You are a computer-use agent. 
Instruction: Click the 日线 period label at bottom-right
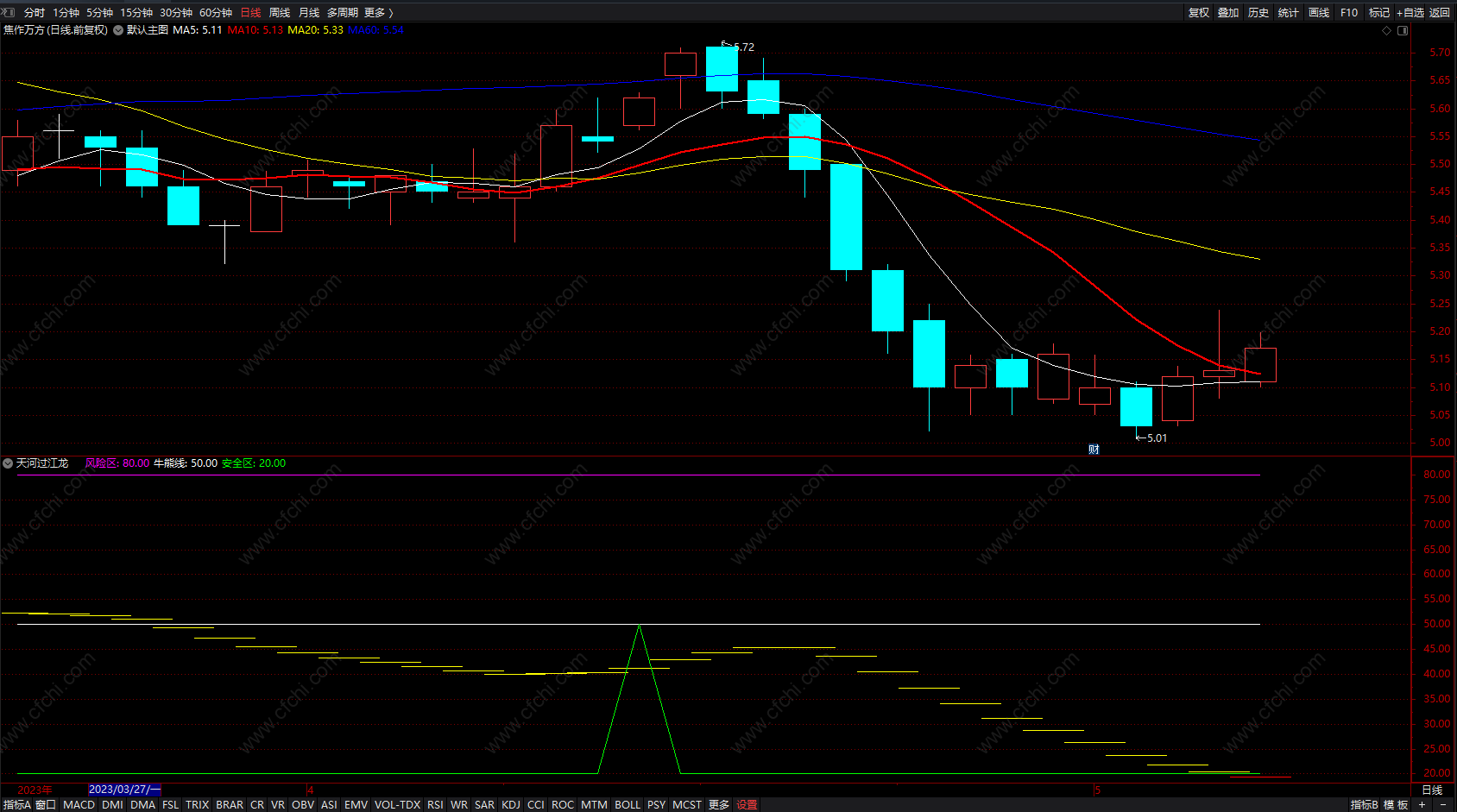[1432, 790]
